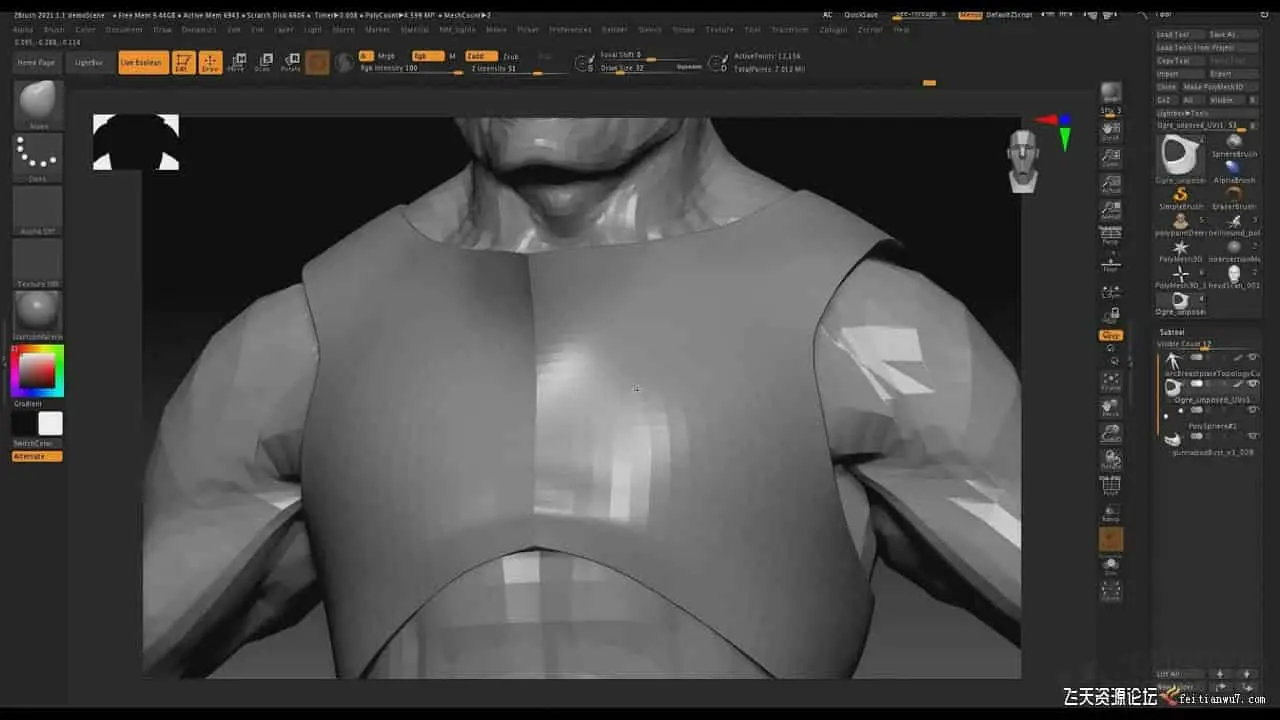Image resolution: width=1280 pixels, height=720 pixels.
Task: Expand the Lightbox Tools section
Action: point(1183,113)
